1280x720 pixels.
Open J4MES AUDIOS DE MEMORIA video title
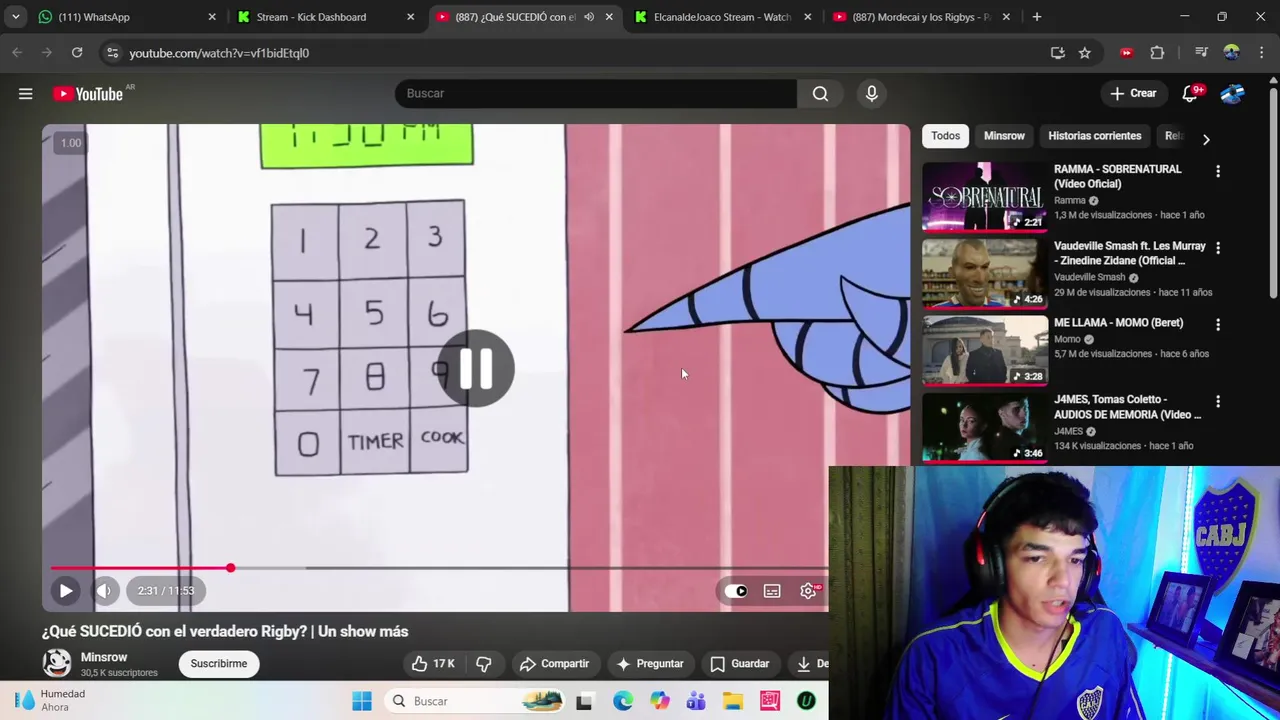[x=1127, y=407]
